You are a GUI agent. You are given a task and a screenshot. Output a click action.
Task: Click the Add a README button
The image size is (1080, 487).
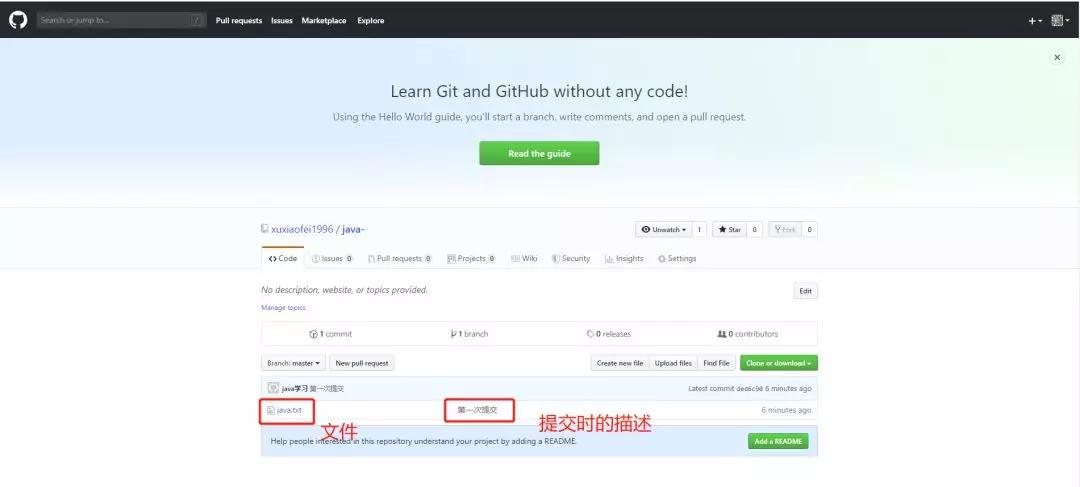778,441
